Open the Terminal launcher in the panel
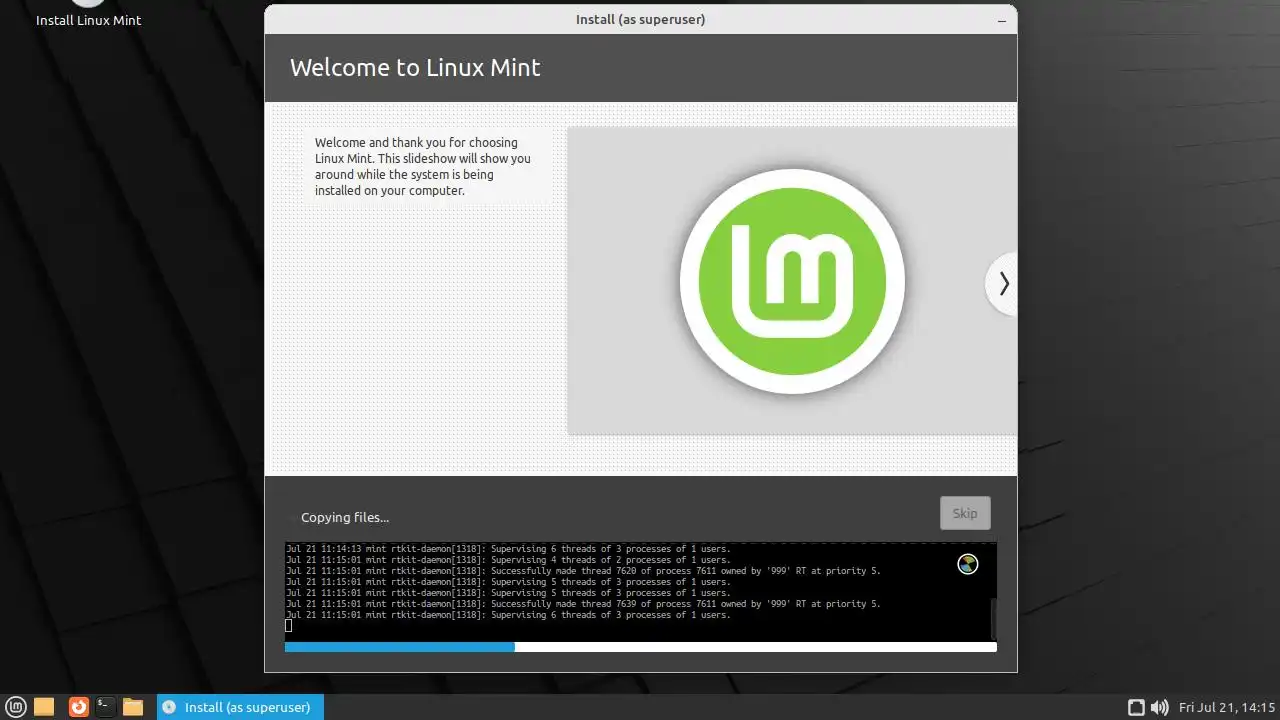The width and height of the screenshot is (1280, 720). tap(106, 707)
